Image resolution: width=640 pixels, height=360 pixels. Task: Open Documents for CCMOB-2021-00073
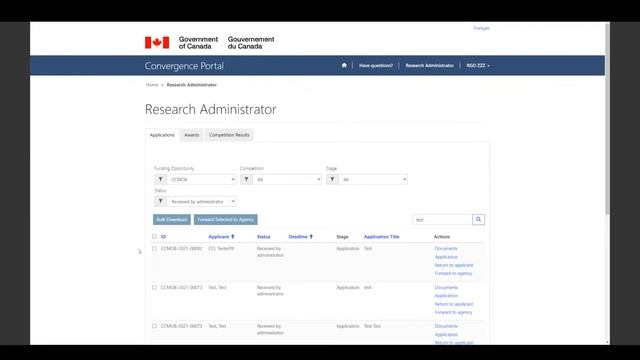[446, 288]
